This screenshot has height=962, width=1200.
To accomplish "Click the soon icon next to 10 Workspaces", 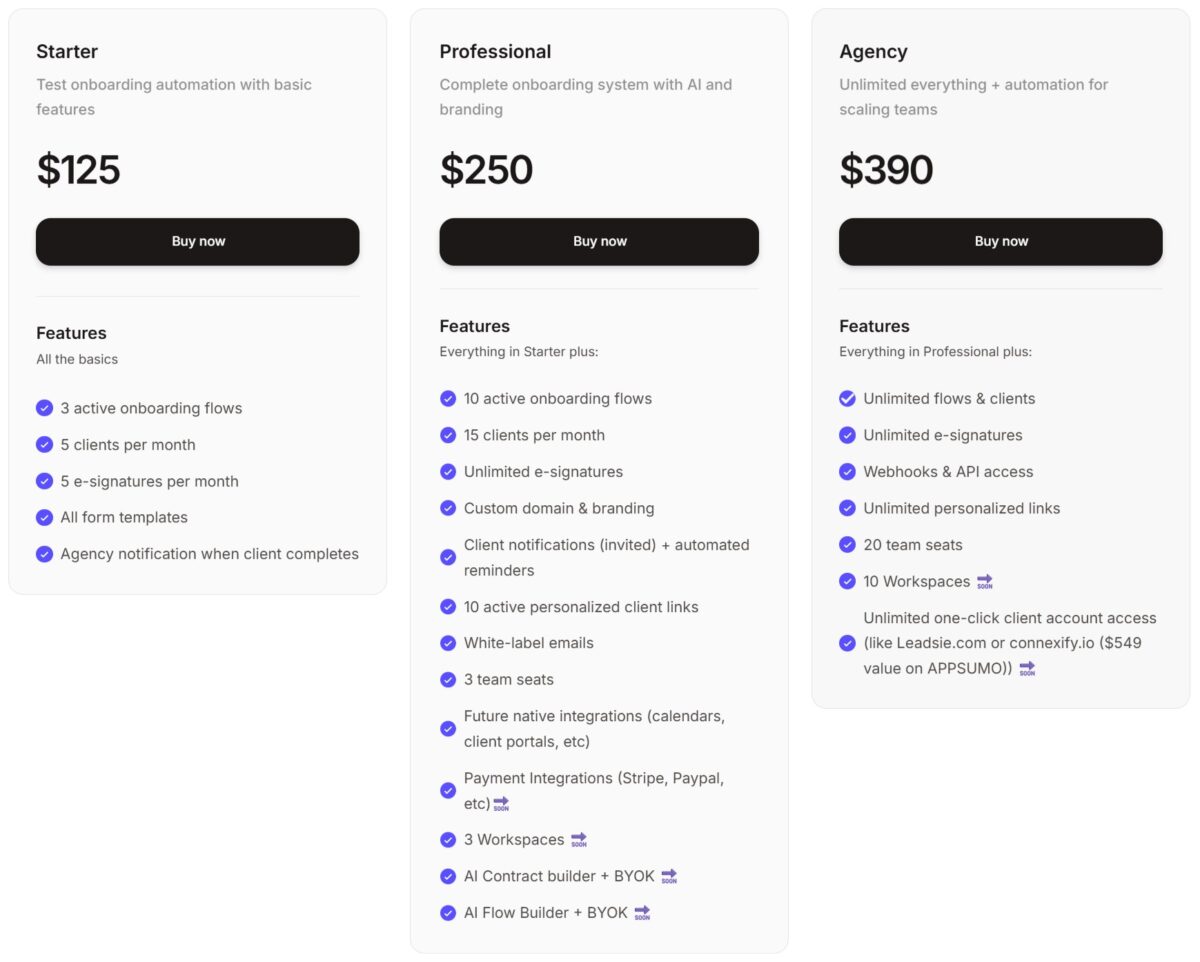I will 985,582.
